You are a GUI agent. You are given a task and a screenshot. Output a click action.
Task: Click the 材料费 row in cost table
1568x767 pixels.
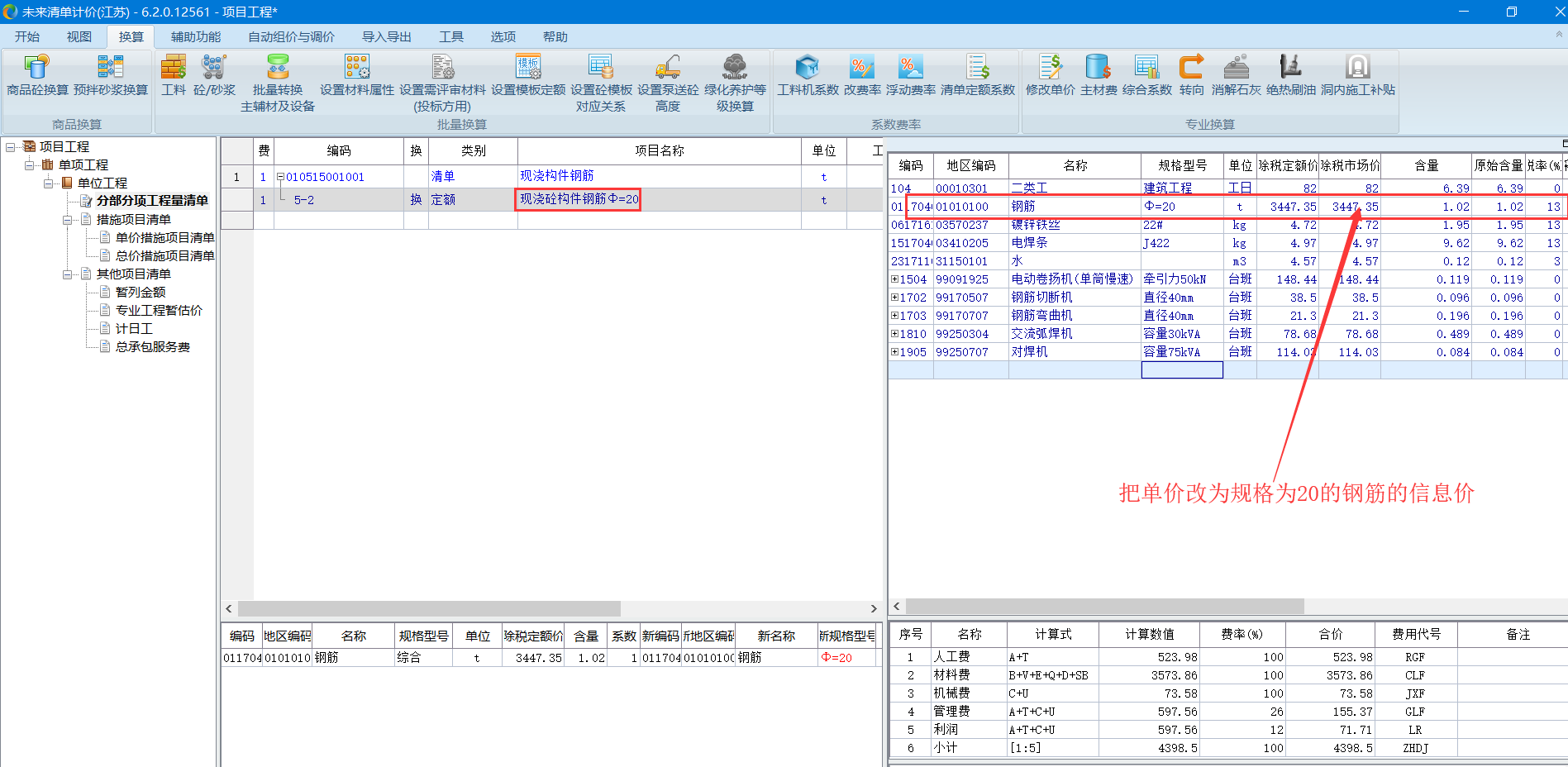click(1228, 675)
